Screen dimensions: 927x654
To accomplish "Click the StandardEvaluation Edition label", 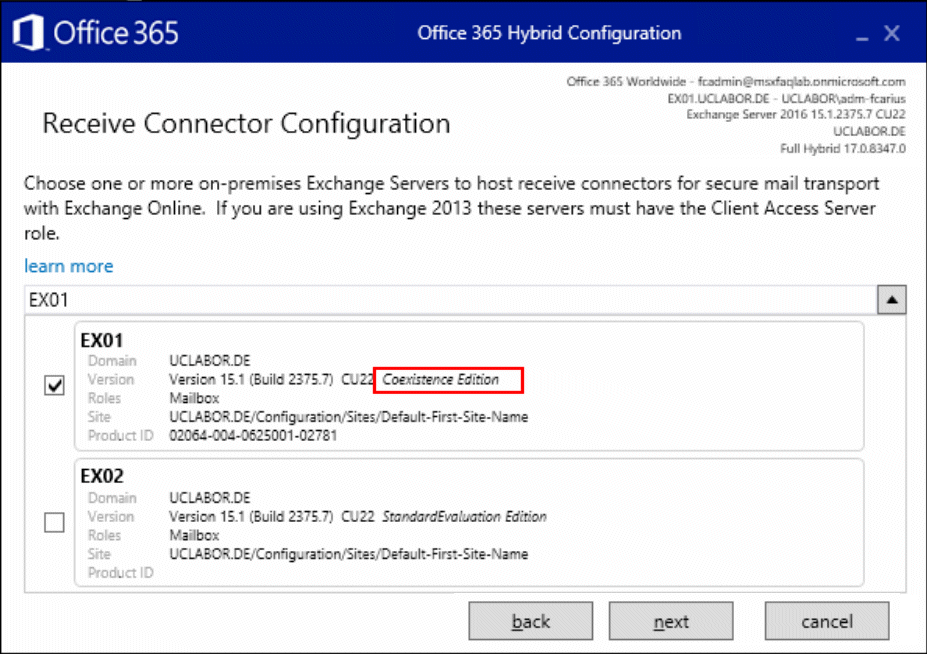I will 464,517.
